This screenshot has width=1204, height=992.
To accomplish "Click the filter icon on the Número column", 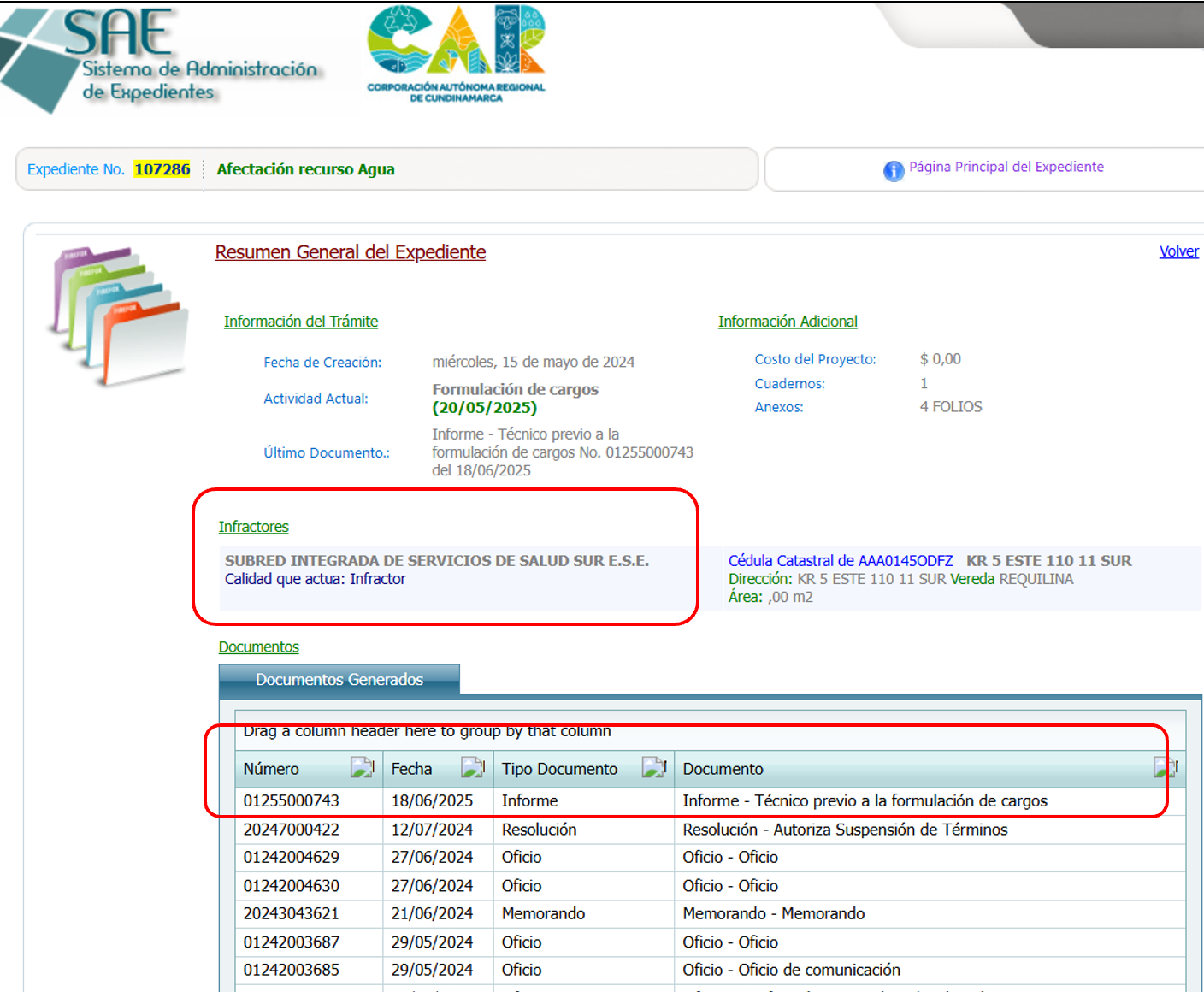I will click(363, 767).
